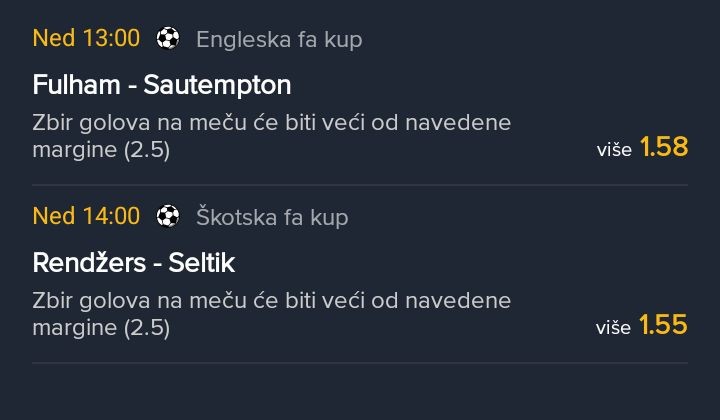Tap the soccer ball icon beside Škotska fa kup
720x420 pixels.
pos(168,216)
